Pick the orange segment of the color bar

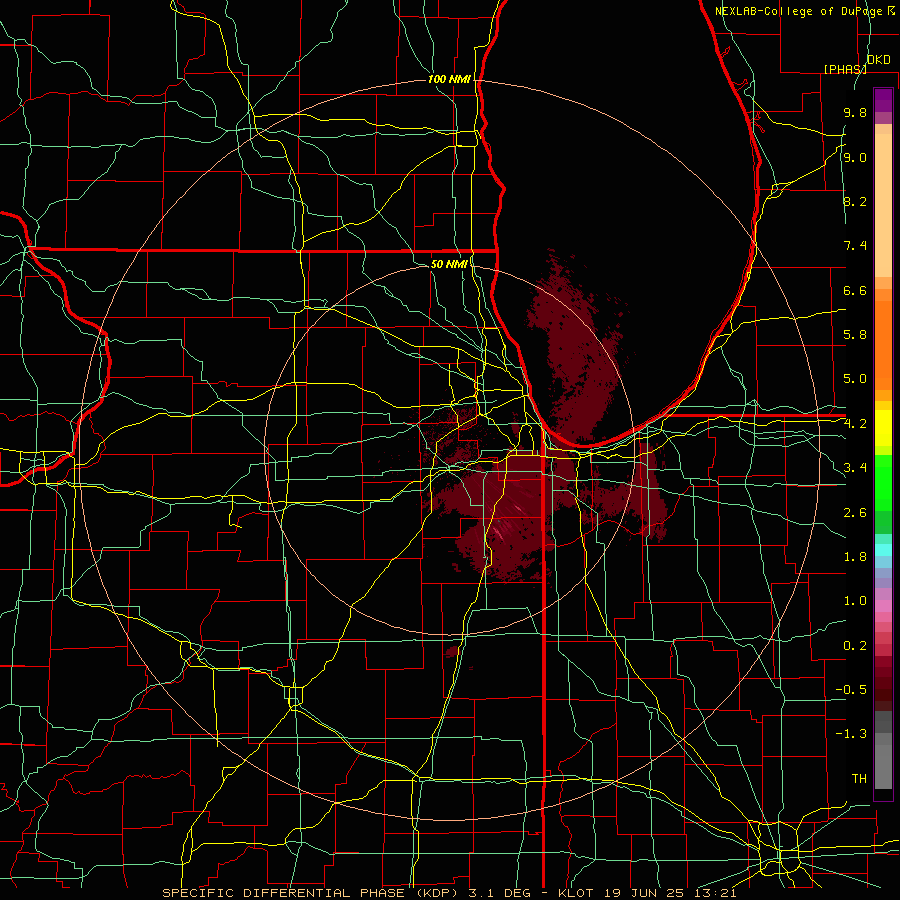(883, 346)
